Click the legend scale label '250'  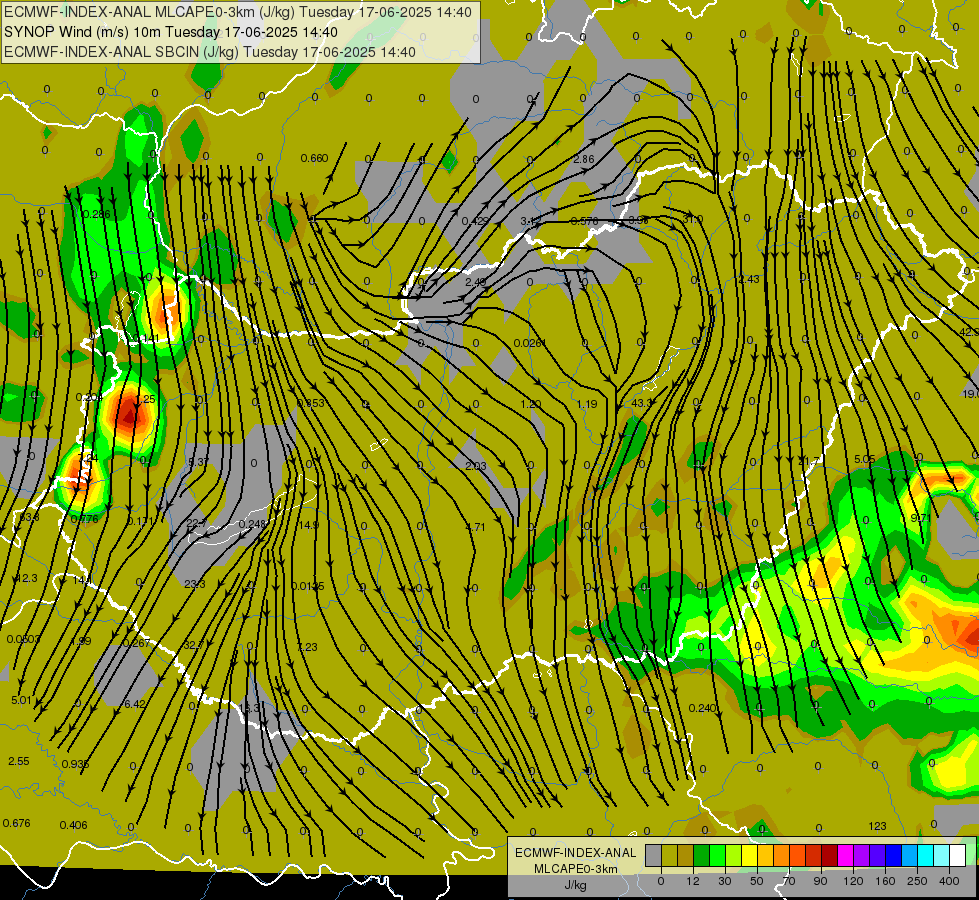(x=917, y=881)
